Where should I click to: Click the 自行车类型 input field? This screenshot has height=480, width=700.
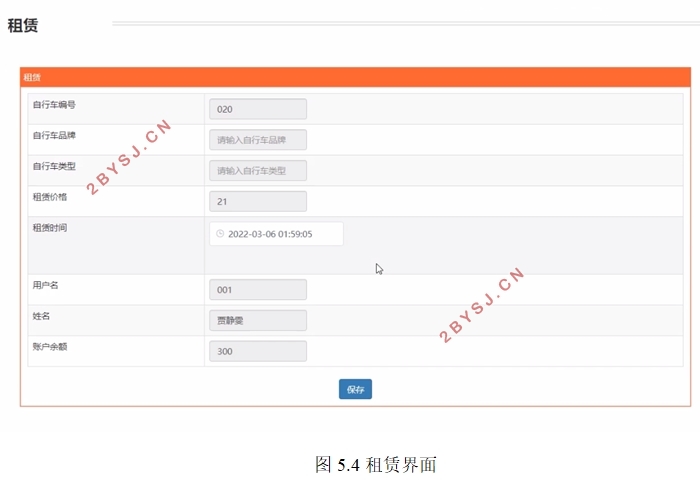pyautogui.click(x=258, y=171)
